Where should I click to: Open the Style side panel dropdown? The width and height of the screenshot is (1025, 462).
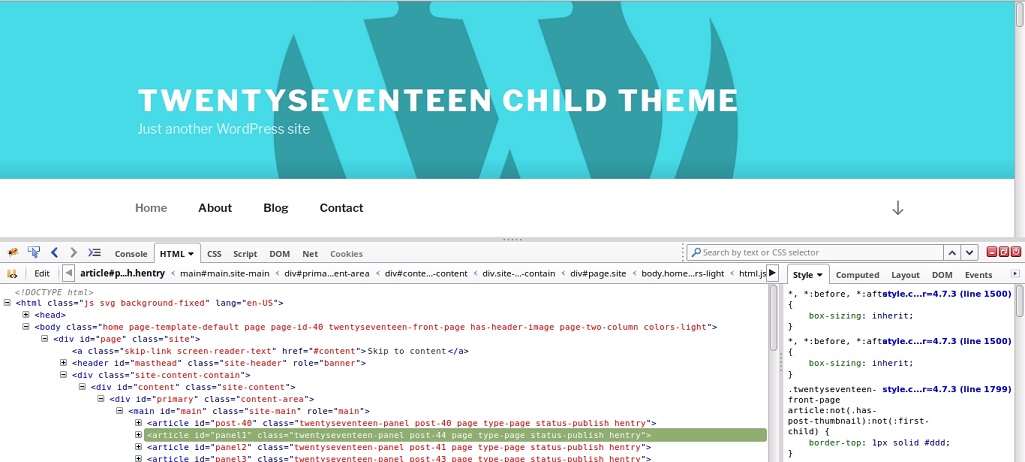coord(819,275)
